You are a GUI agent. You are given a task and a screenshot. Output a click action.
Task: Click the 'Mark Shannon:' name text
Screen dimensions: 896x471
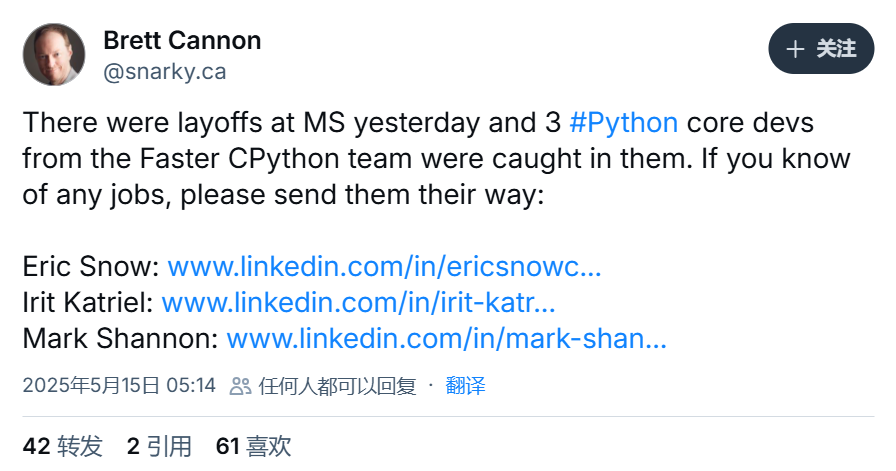pyautogui.click(x=120, y=339)
